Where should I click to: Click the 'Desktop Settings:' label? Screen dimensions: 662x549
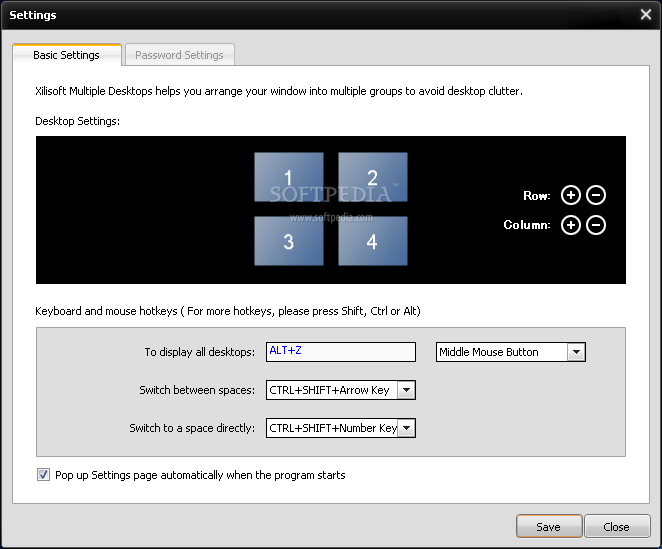tap(78, 121)
